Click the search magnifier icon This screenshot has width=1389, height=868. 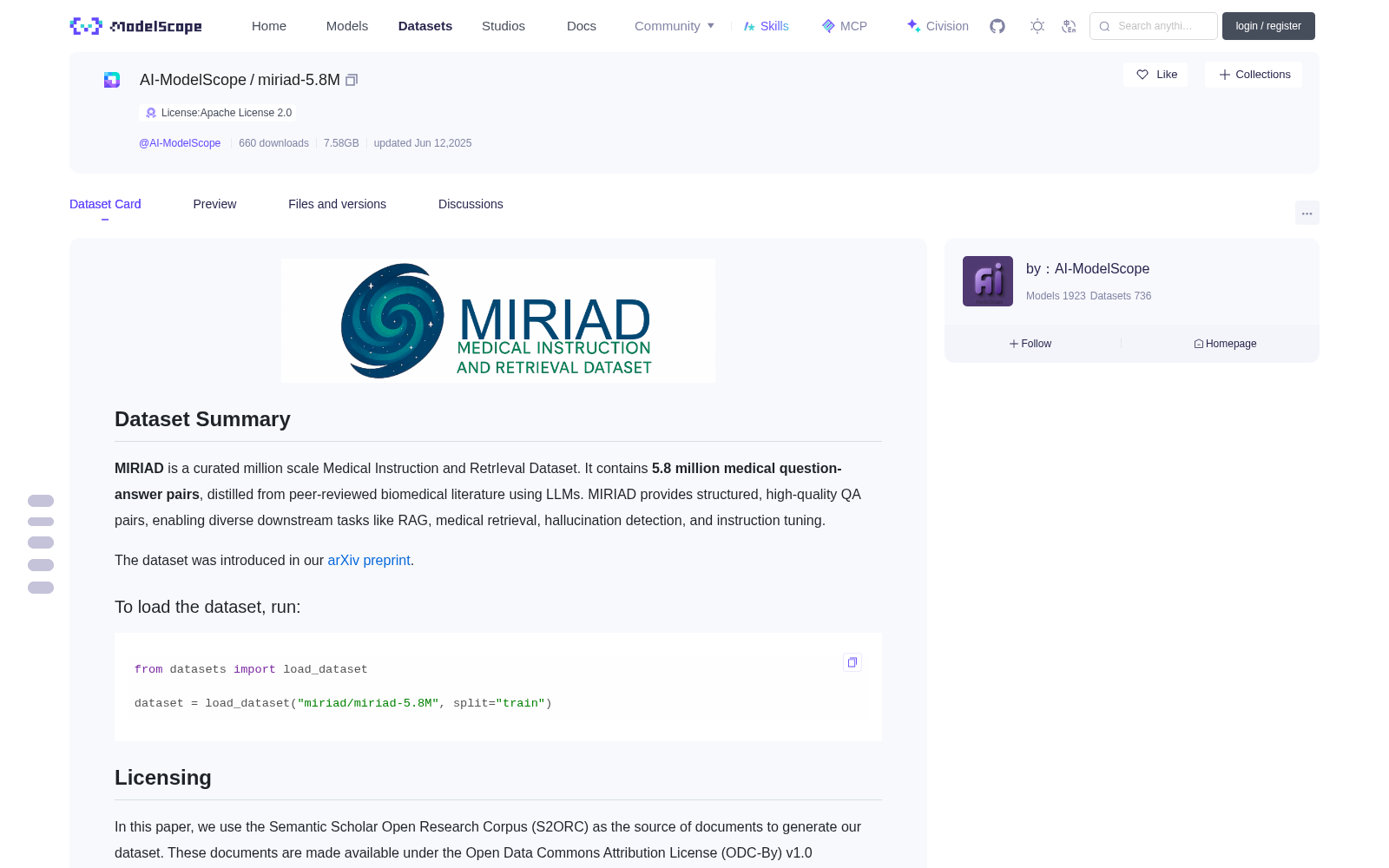point(1104,26)
